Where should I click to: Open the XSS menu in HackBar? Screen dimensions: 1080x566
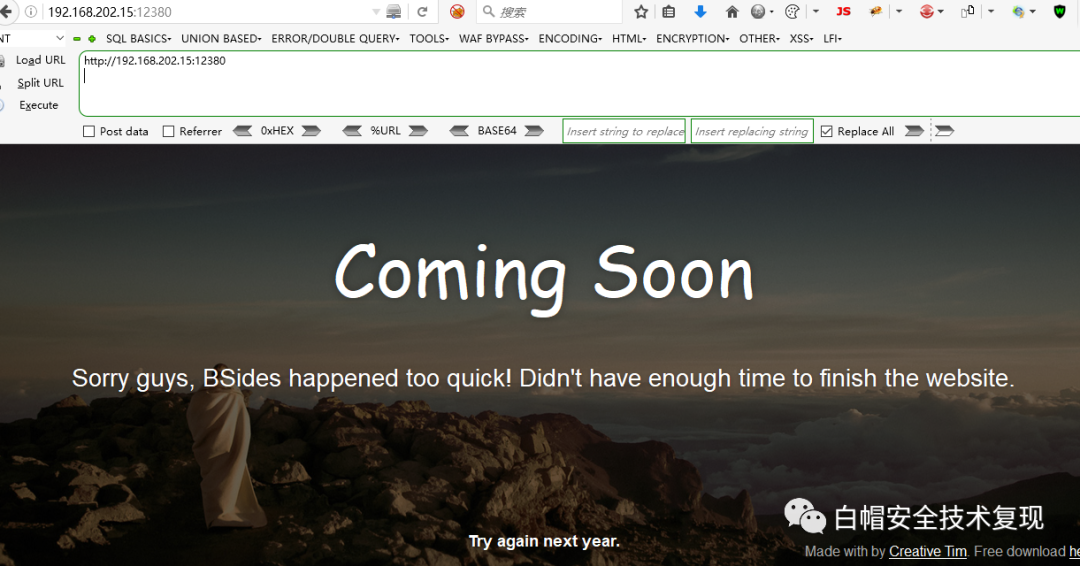point(801,39)
